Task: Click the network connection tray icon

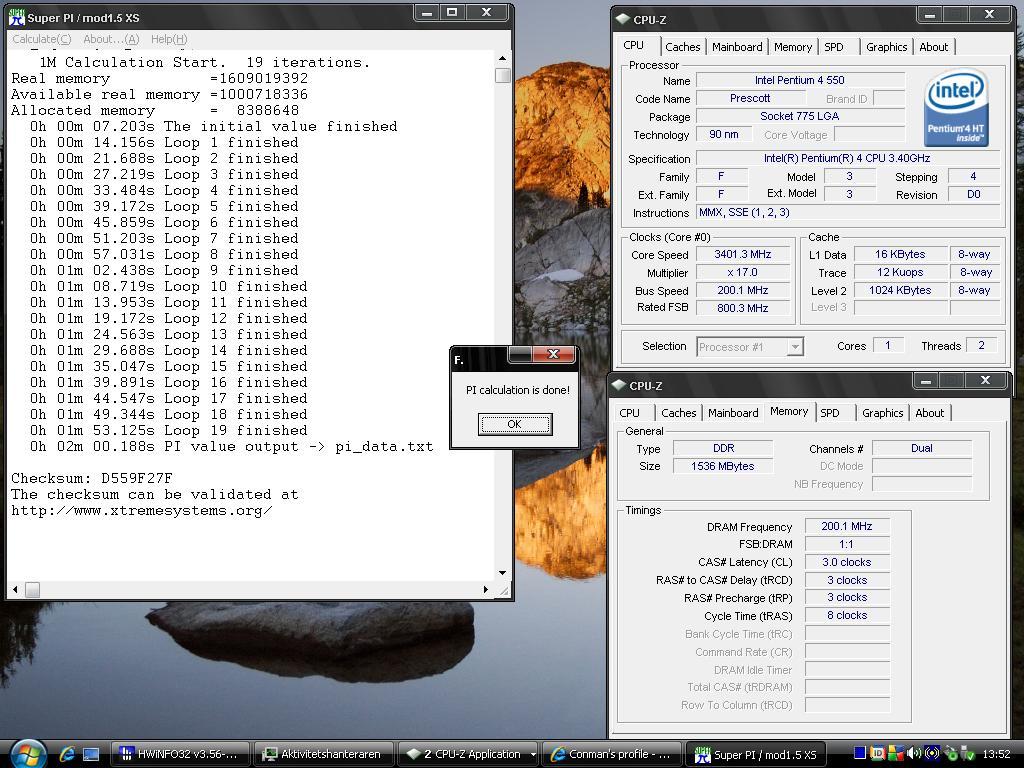Action: 950,754
